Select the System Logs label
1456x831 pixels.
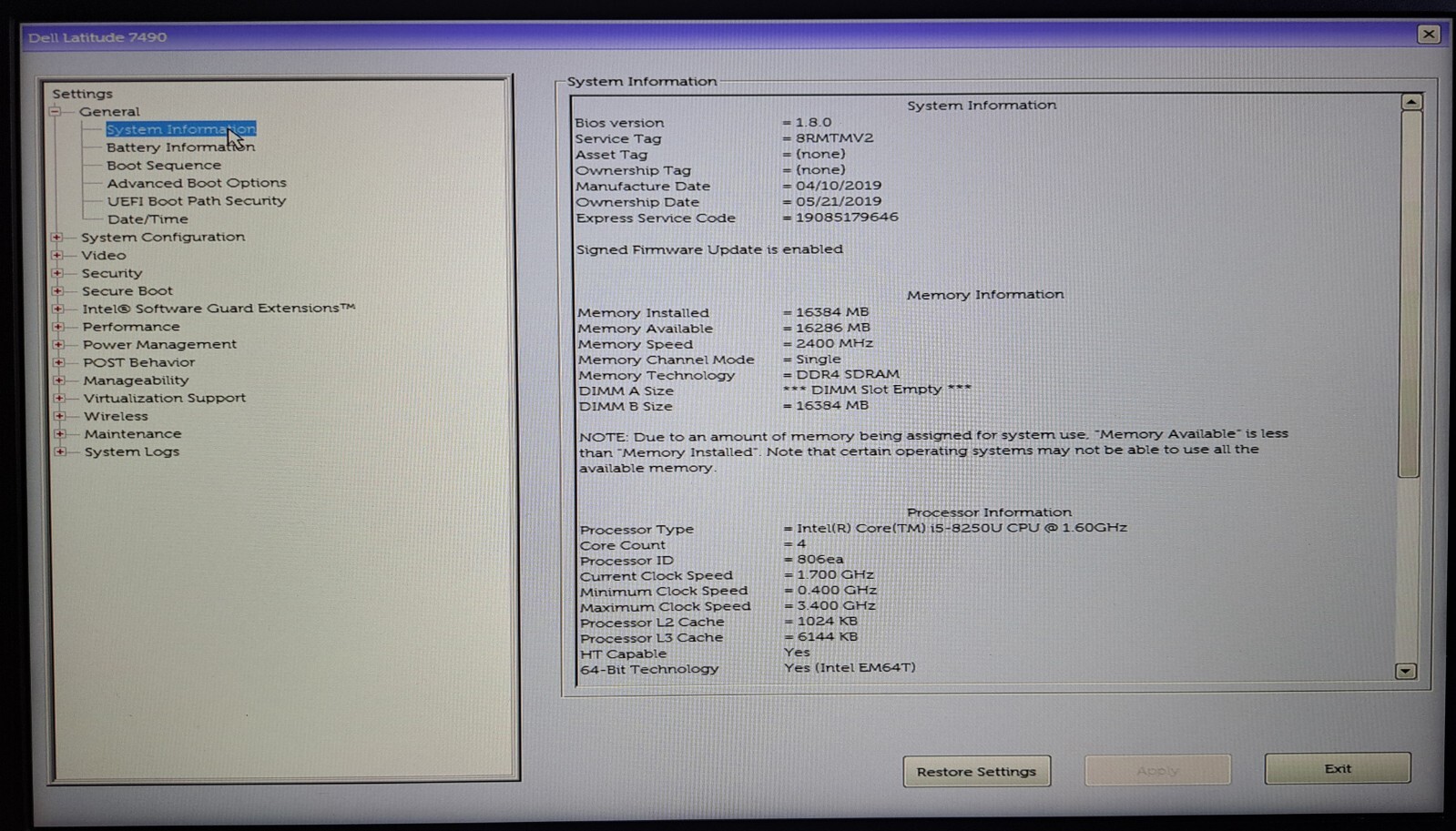(x=132, y=451)
